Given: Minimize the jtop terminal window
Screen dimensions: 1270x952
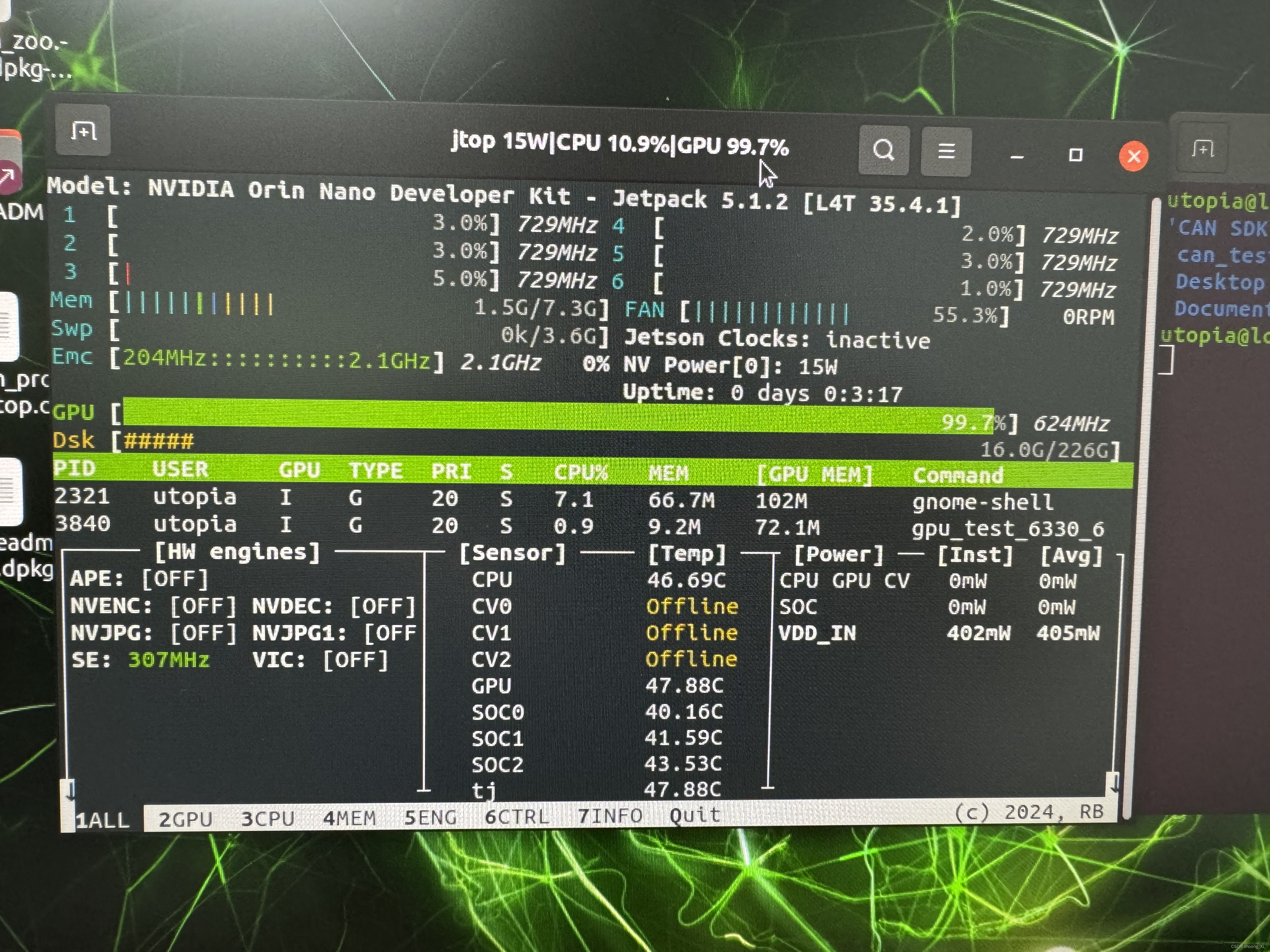Looking at the screenshot, I should click(x=1017, y=156).
